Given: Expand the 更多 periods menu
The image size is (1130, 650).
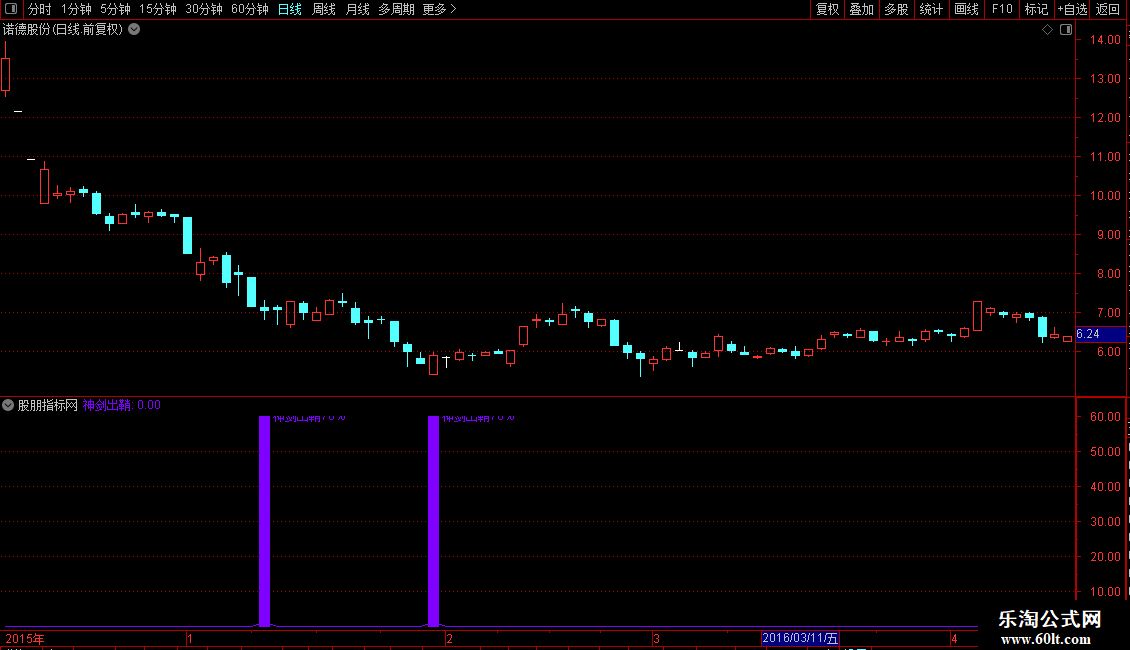Looking at the screenshot, I should coord(440,9).
